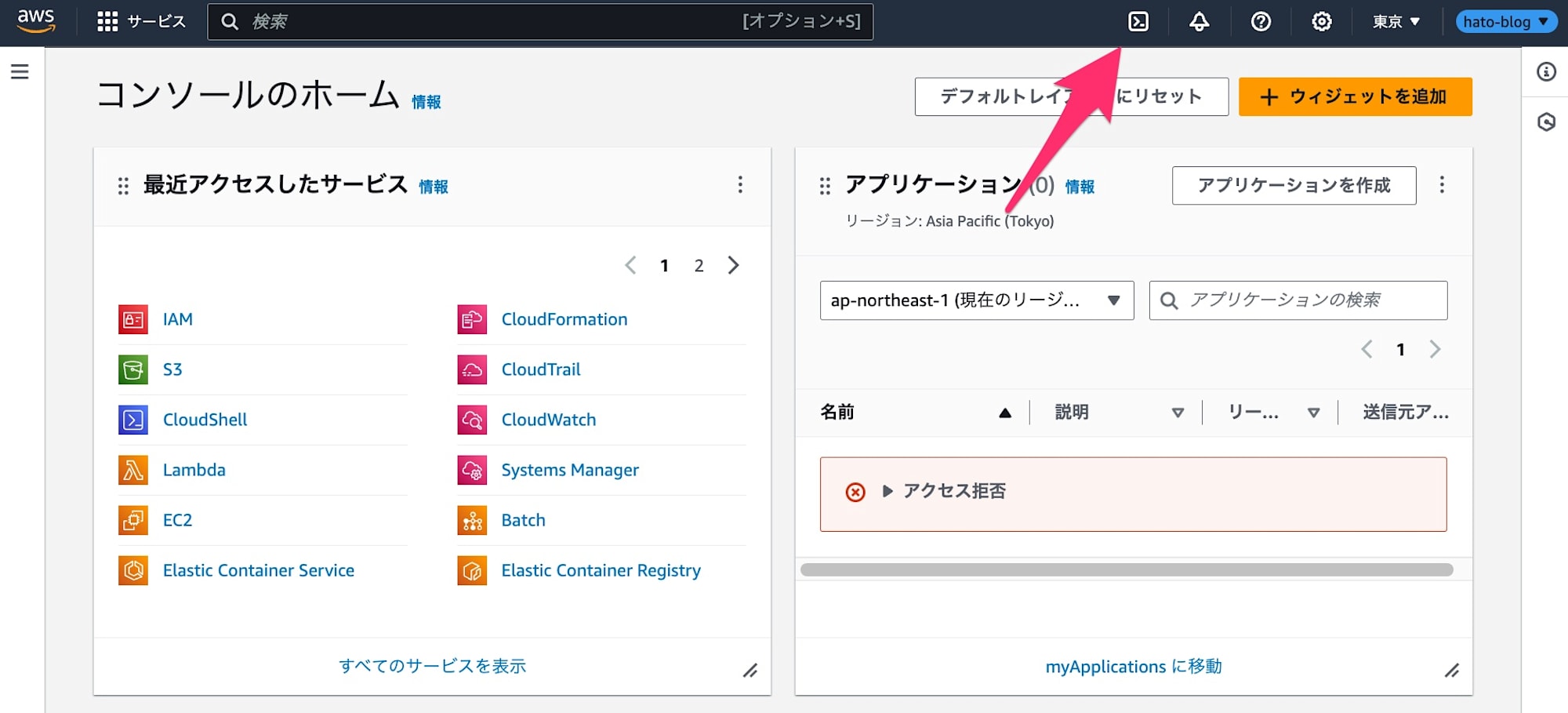Grab the resize handle of the recent services widget
This screenshot has width=1568, height=713.
pos(750,671)
